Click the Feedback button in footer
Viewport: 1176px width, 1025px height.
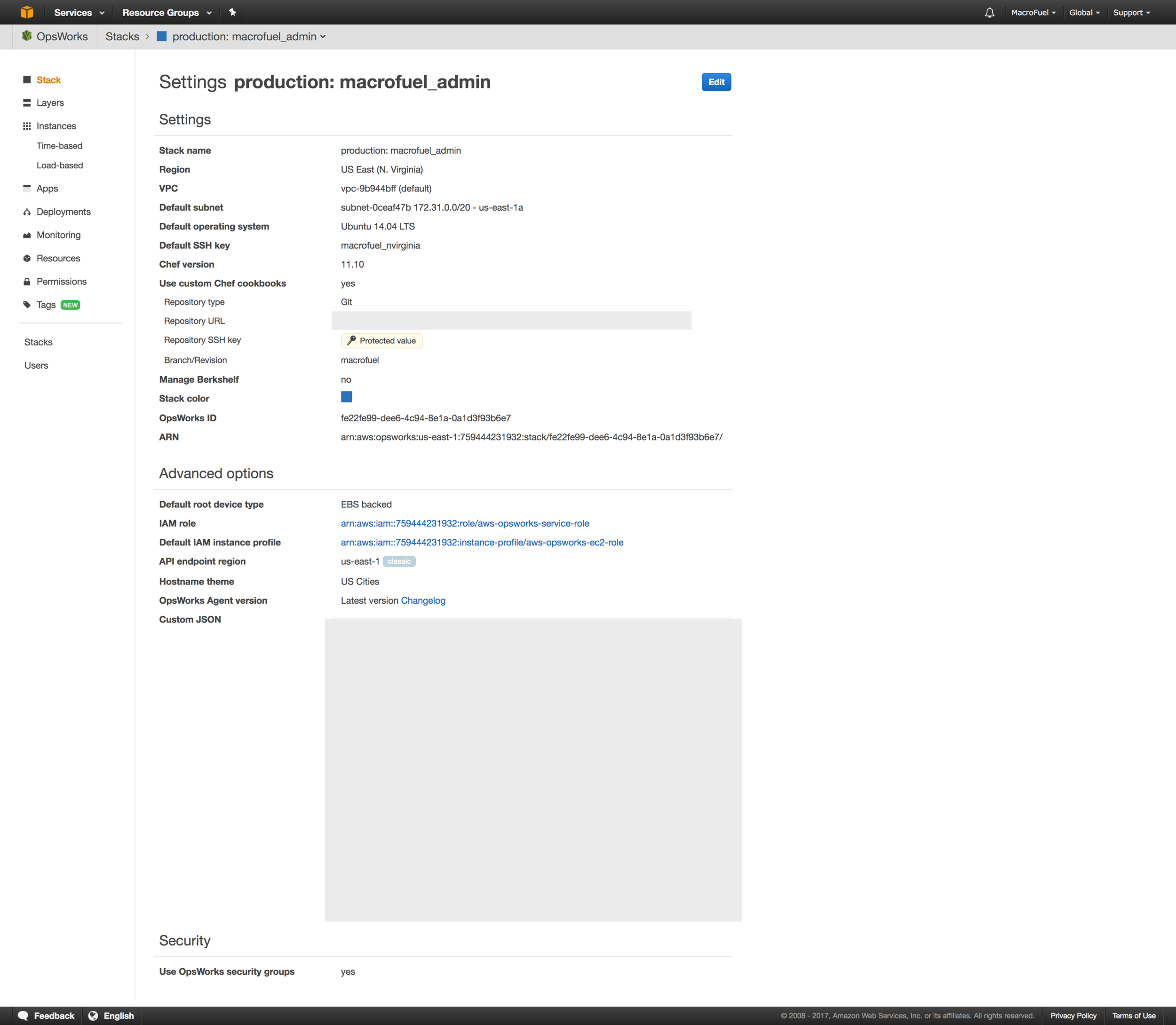tap(47, 1015)
